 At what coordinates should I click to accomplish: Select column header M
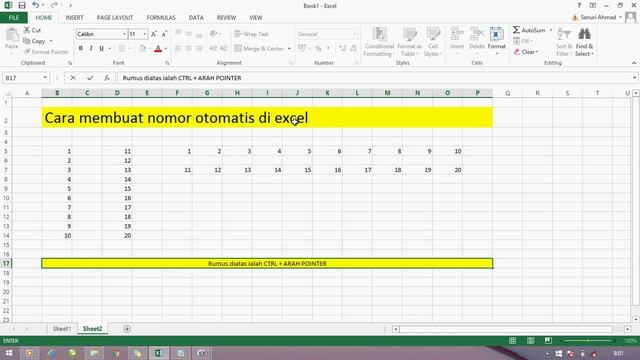coord(387,93)
